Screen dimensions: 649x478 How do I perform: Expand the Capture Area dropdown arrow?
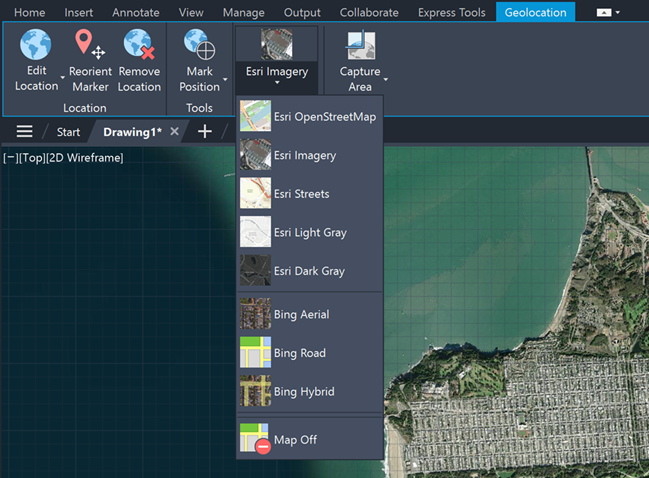386,78
